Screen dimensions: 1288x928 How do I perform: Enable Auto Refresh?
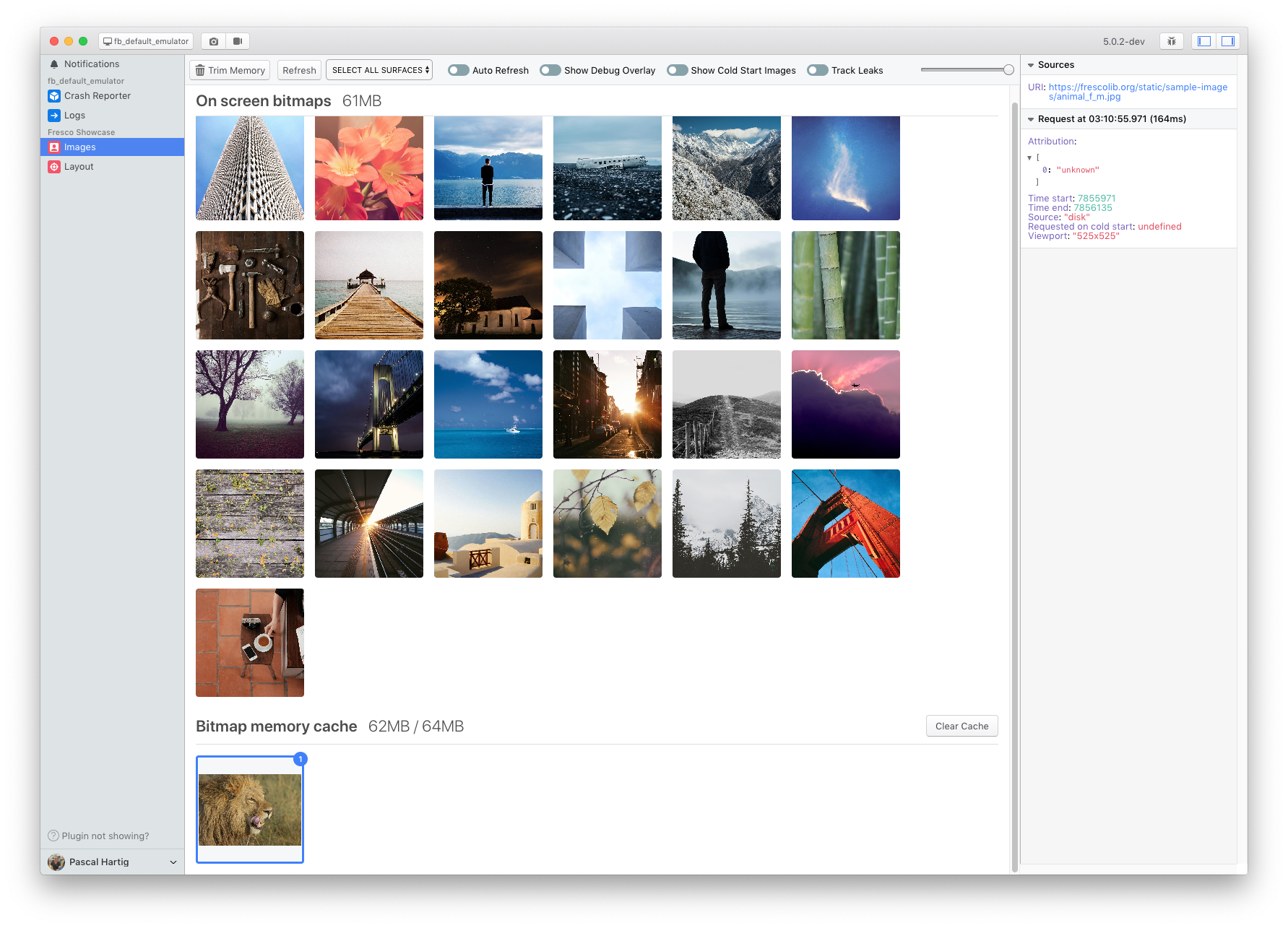point(458,70)
